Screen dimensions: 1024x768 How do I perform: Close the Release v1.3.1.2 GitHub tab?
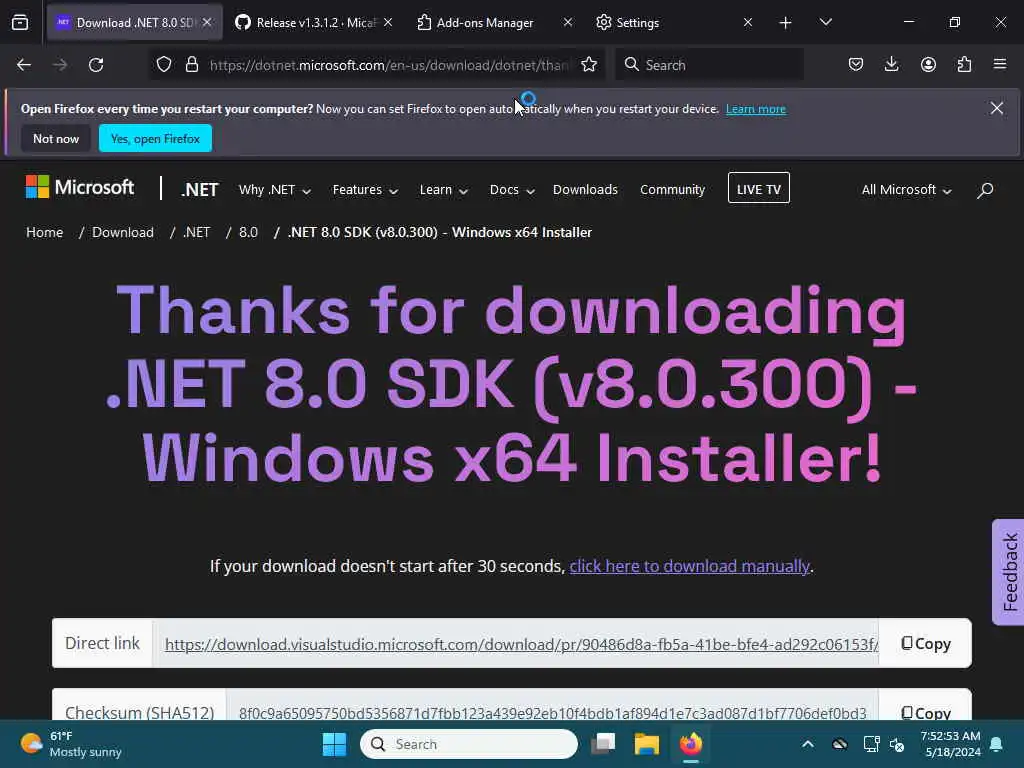(x=388, y=22)
